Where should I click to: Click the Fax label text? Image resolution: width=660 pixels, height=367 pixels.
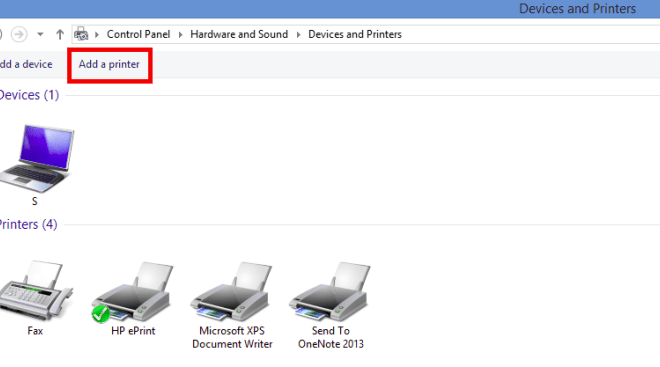coord(35,331)
